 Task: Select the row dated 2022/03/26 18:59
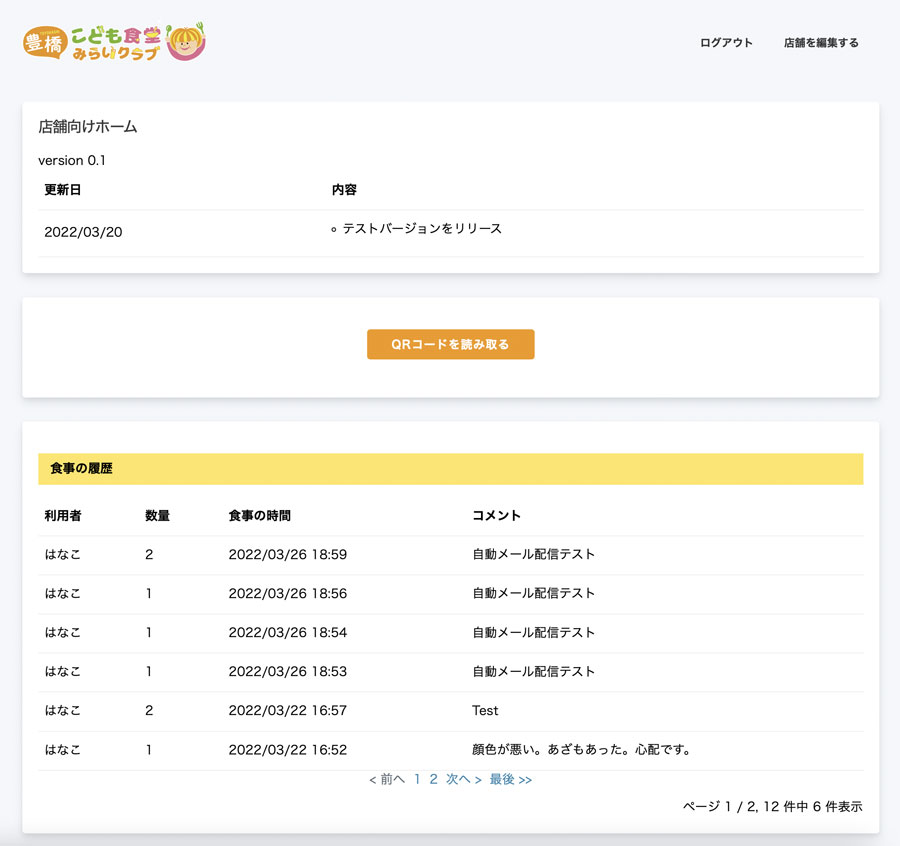click(x=287, y=554)
